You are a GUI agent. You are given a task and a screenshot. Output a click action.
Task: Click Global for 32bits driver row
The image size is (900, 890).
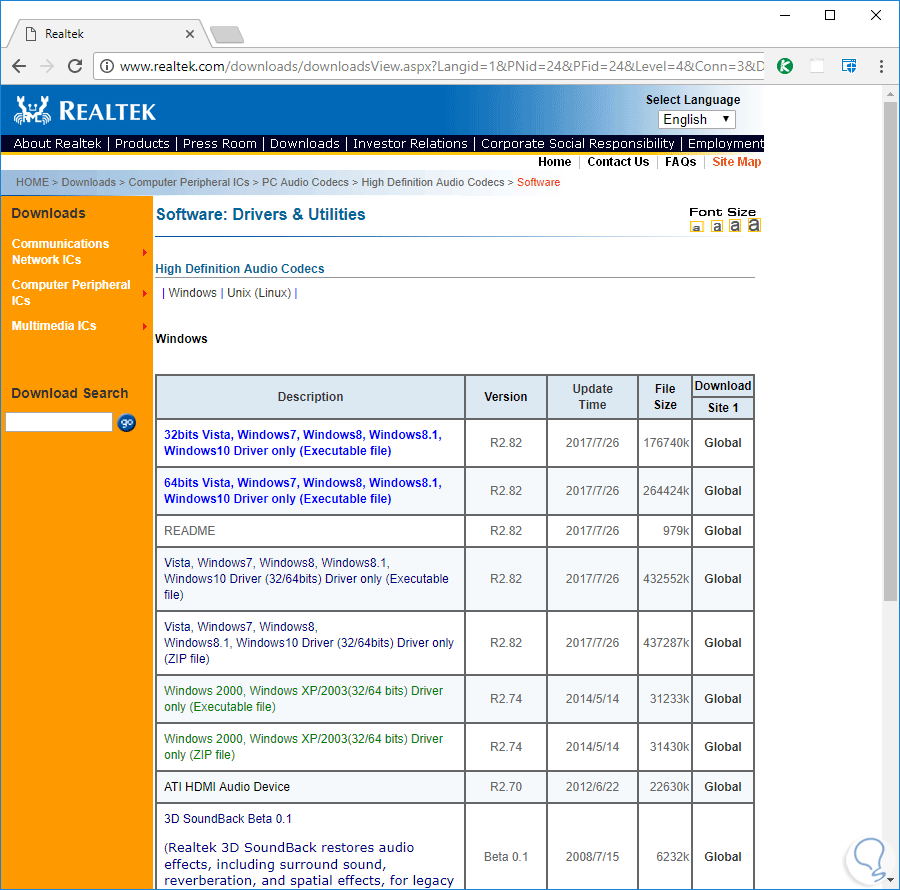[x=723, y=443]
